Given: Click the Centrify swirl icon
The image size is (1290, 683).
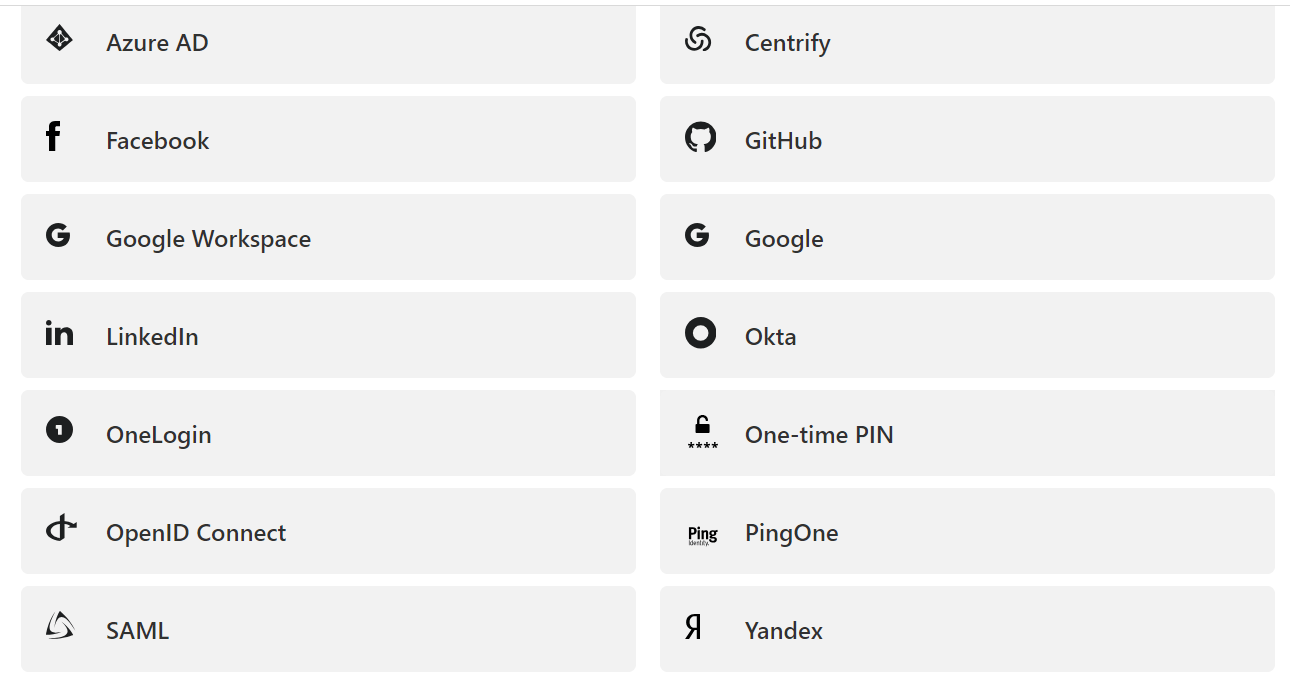Looking at the screenshot, I should tap(698, 39).
